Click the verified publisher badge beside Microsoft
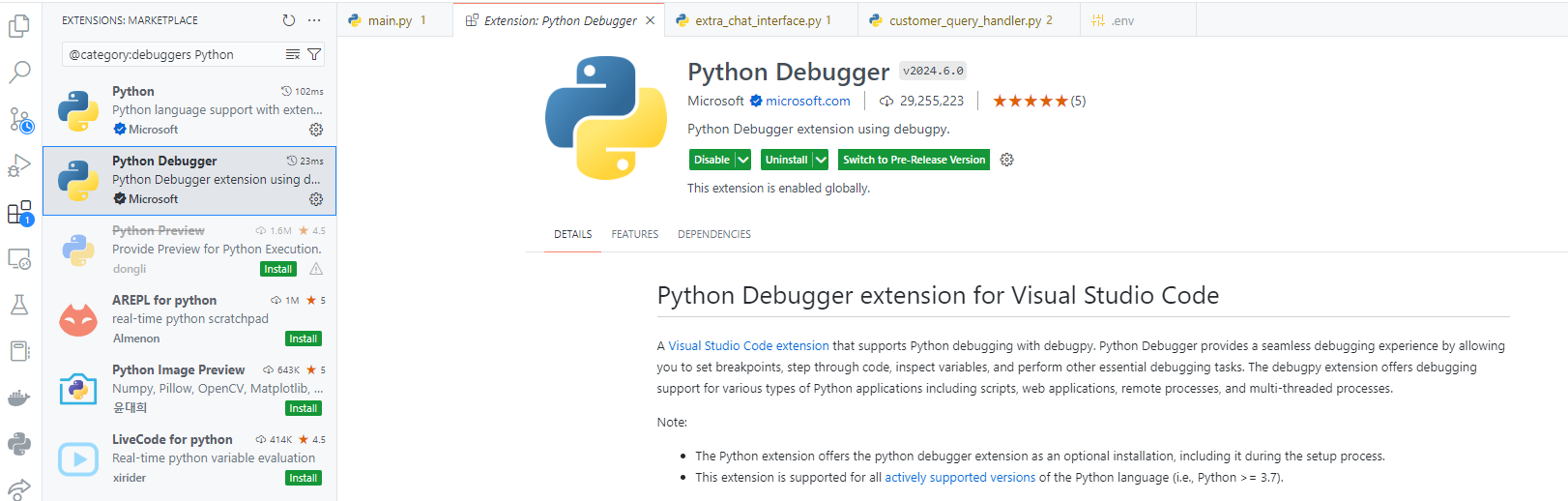The height and width of the screenshot is (501, 1568). pyautogui.click(x=756, y=101)
